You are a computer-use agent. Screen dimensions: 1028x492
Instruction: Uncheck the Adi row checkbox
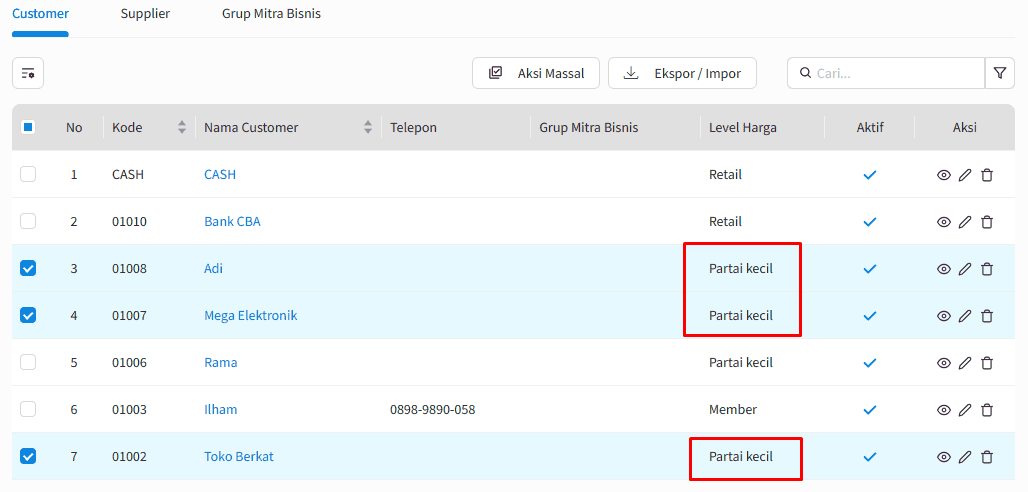tap(28, 268)
